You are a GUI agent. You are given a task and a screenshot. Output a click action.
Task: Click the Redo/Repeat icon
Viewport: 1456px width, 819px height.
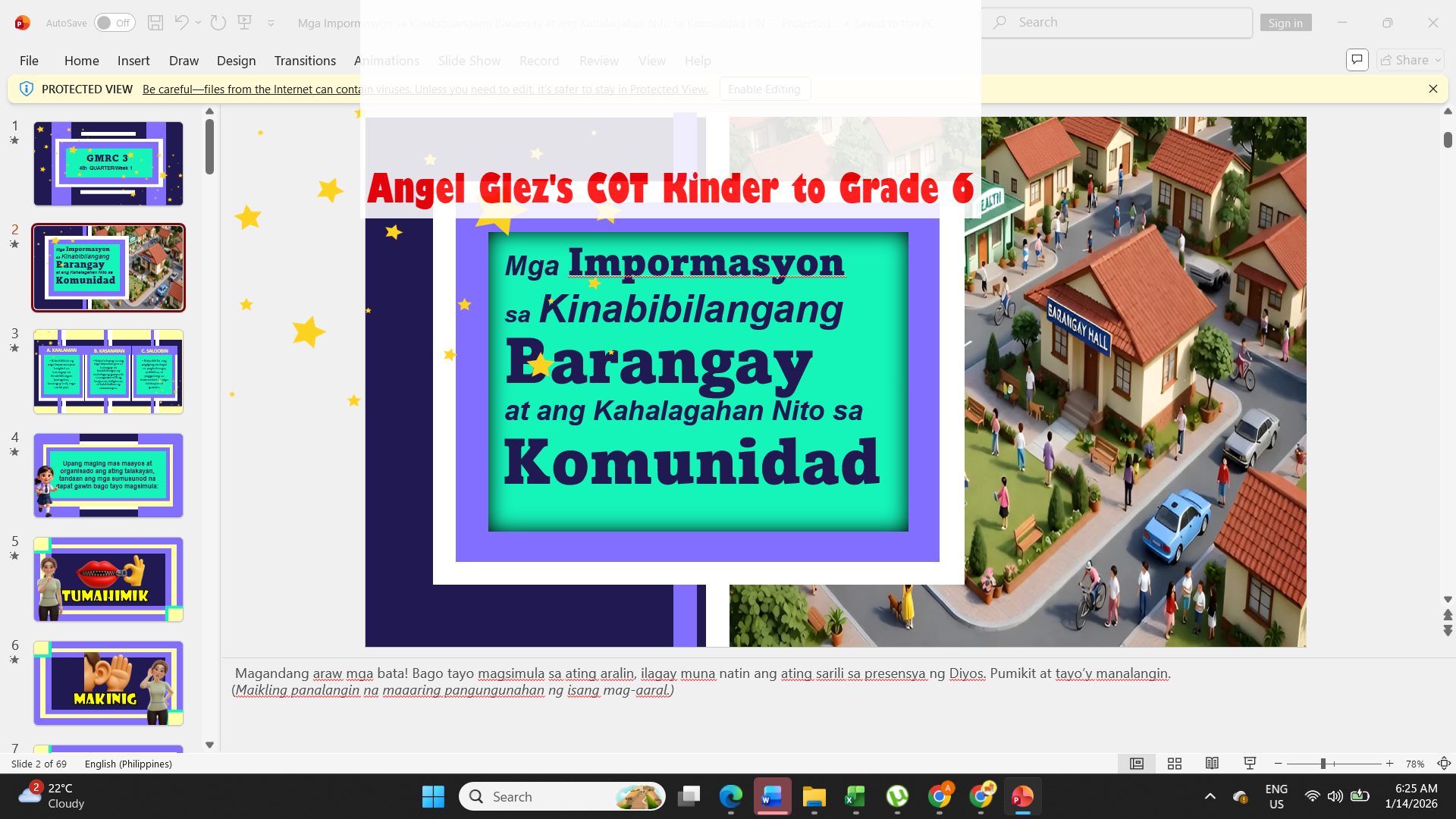218,23
